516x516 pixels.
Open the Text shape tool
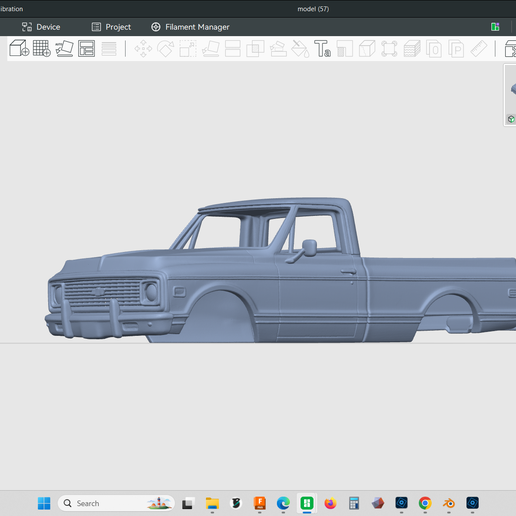pos(322,49)
